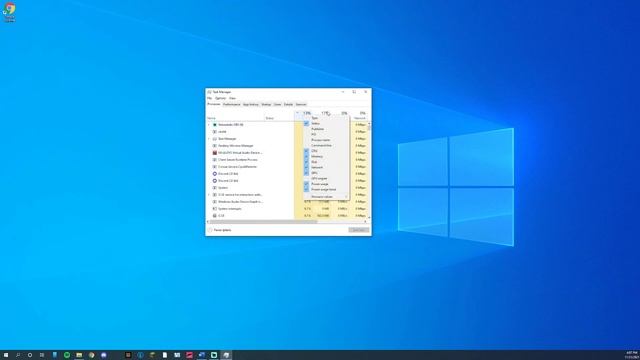Enable the GPU engine column
This screenshot has width=640, height=360.
[327, 178]
